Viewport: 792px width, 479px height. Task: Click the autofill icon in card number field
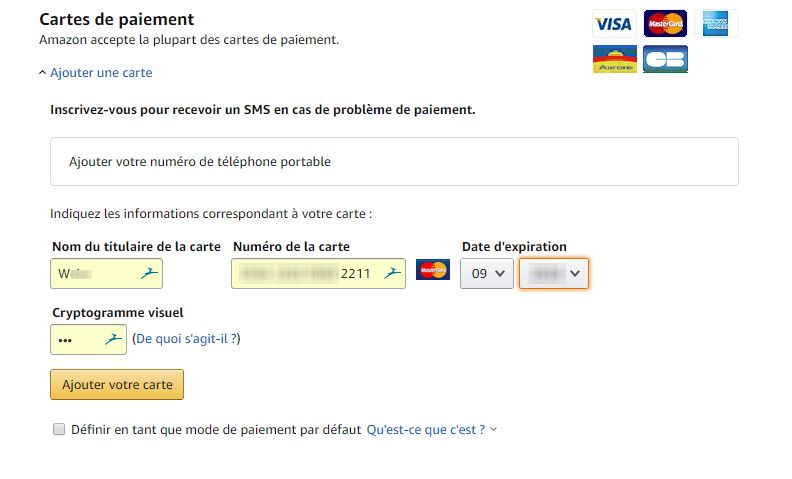[391, 273]
